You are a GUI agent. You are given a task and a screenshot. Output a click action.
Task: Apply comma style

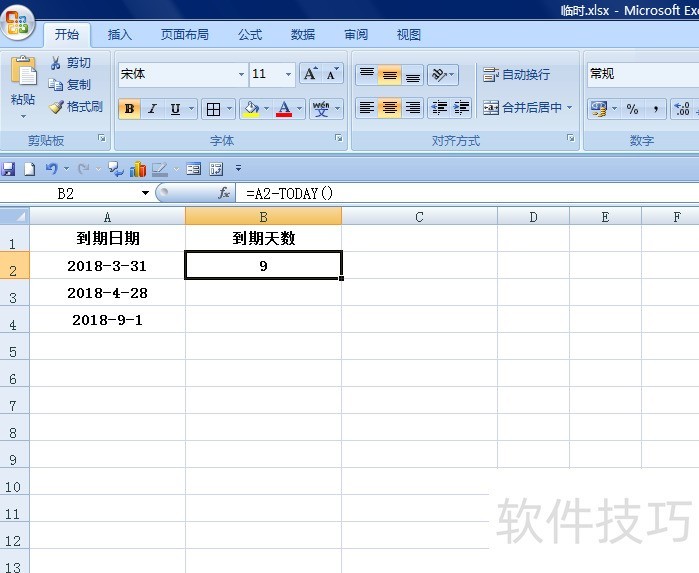click(655, 109)
